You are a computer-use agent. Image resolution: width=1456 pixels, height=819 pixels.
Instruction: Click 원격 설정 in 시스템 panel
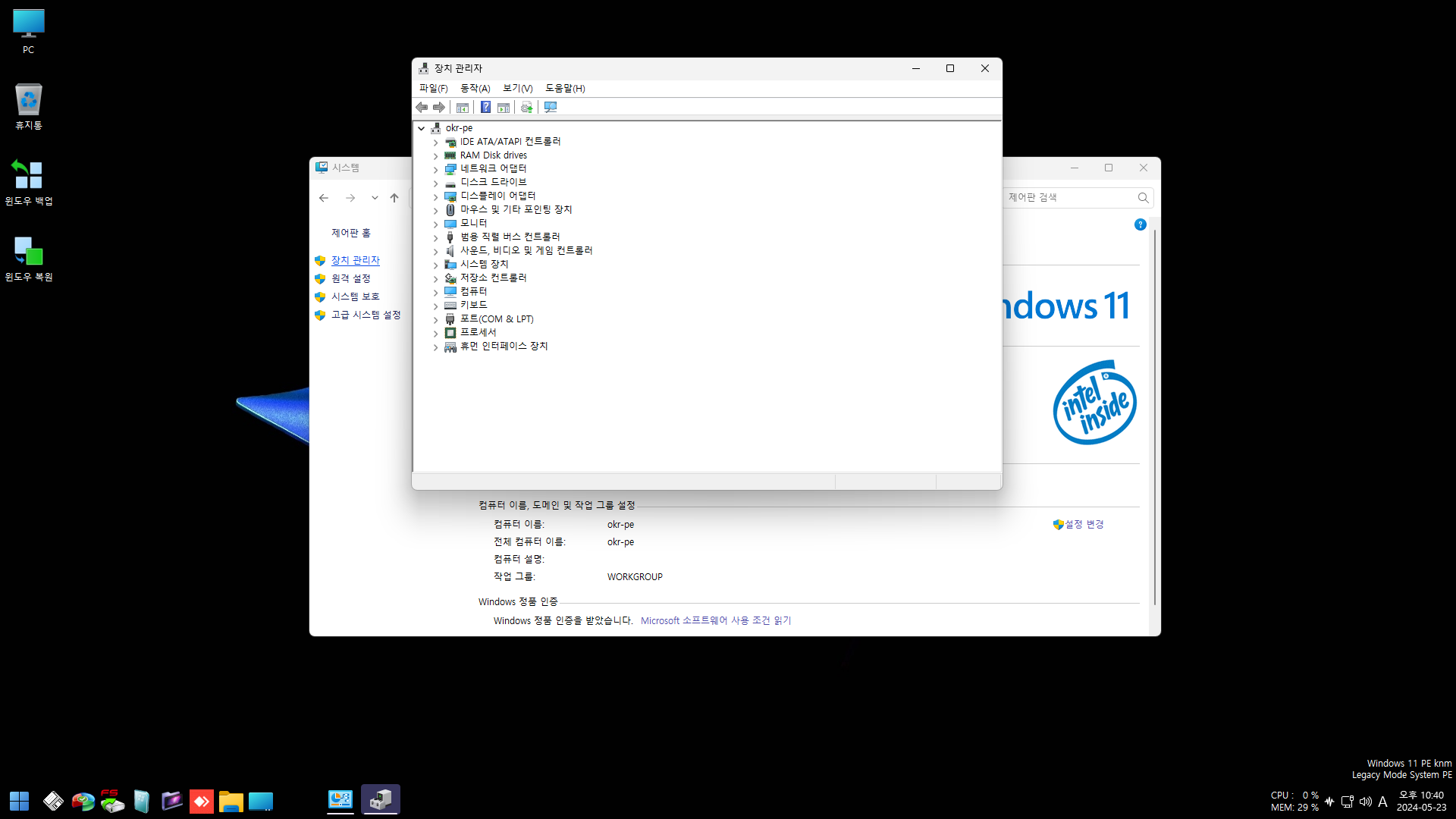[x=350, y=278]
